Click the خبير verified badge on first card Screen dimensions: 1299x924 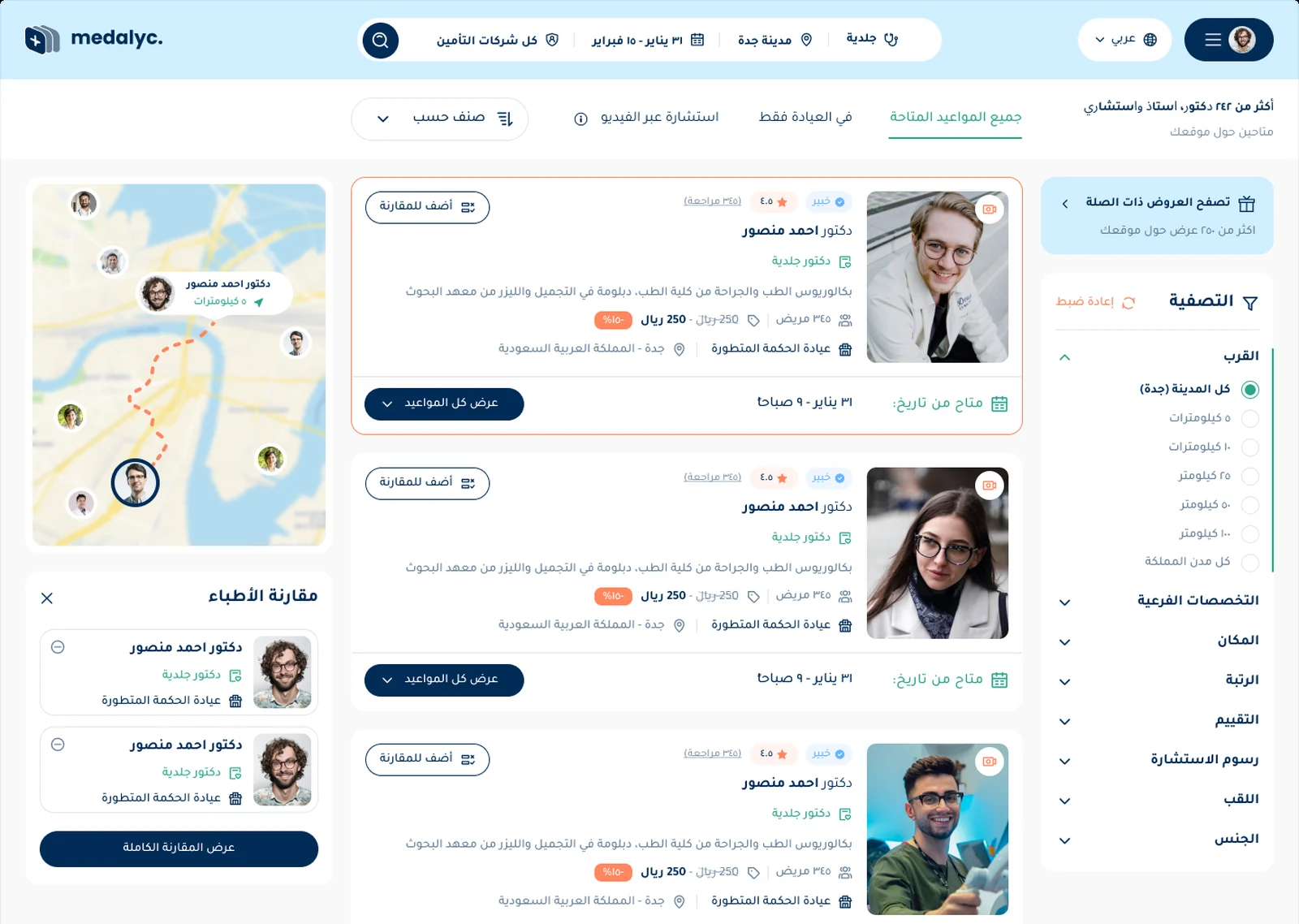829,201
